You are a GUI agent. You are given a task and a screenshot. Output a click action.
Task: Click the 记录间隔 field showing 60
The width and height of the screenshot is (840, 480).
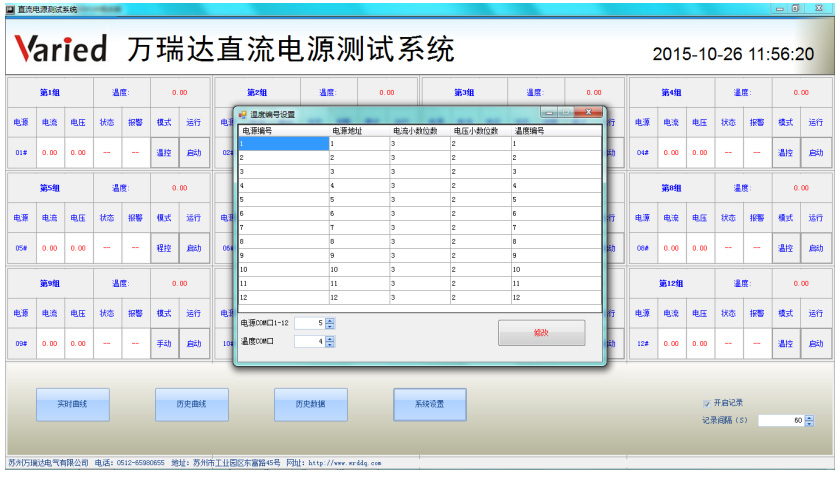[x=782, y=421]
